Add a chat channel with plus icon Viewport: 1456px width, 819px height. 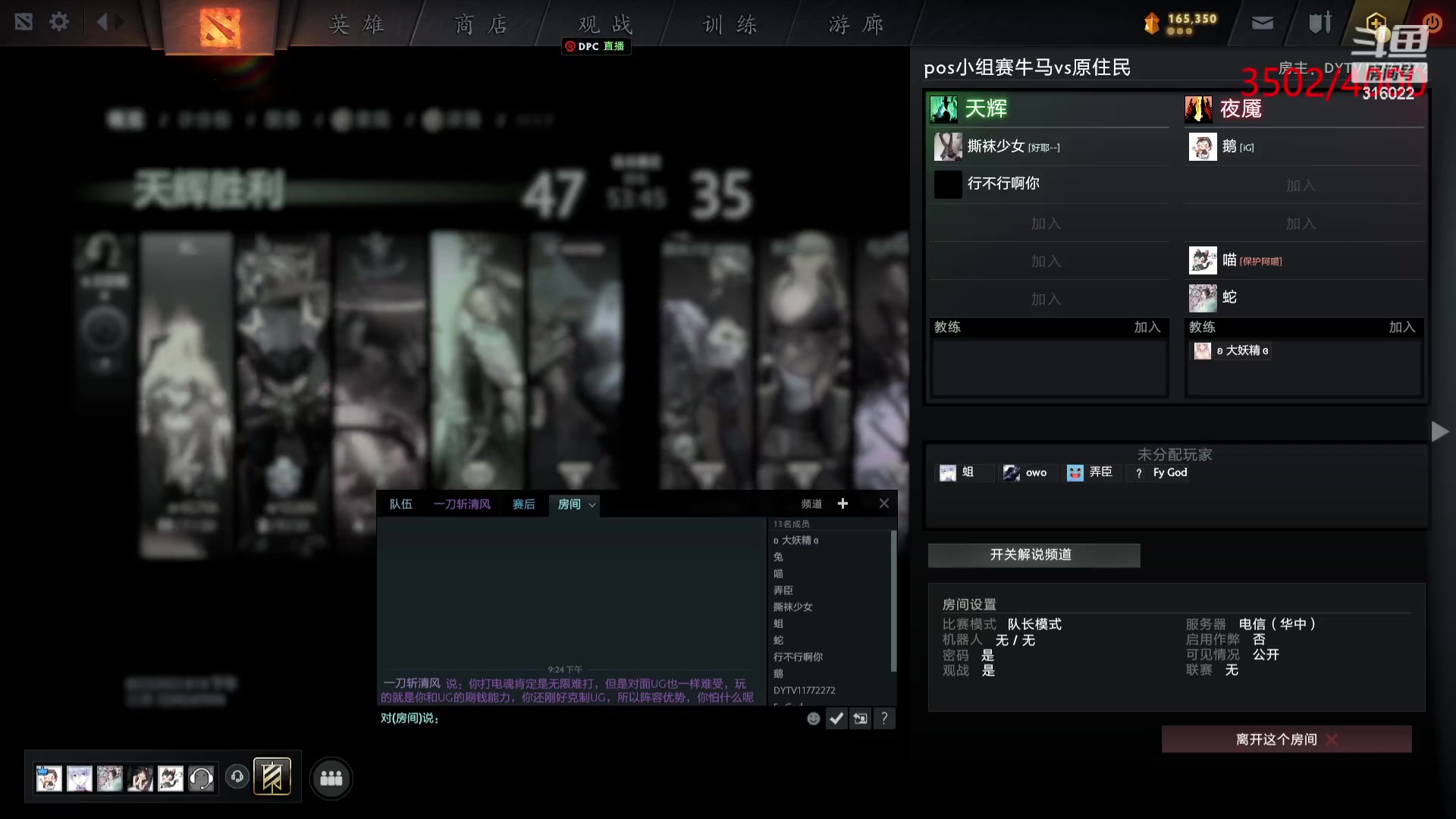(843, 504)
